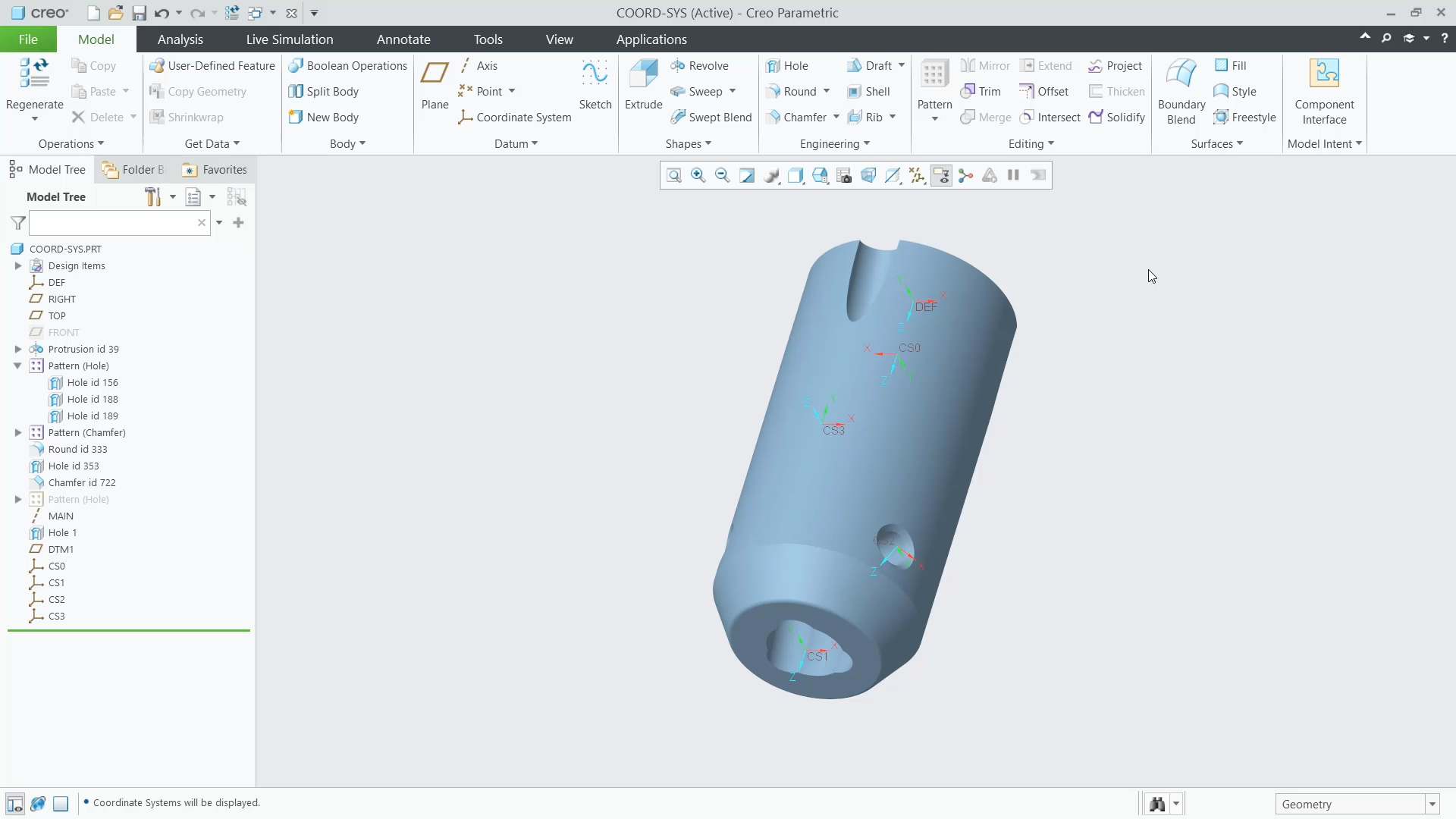Open the Boundary Blend tool
Viewport: 1456px width, 819px height.
(1181, 91)
